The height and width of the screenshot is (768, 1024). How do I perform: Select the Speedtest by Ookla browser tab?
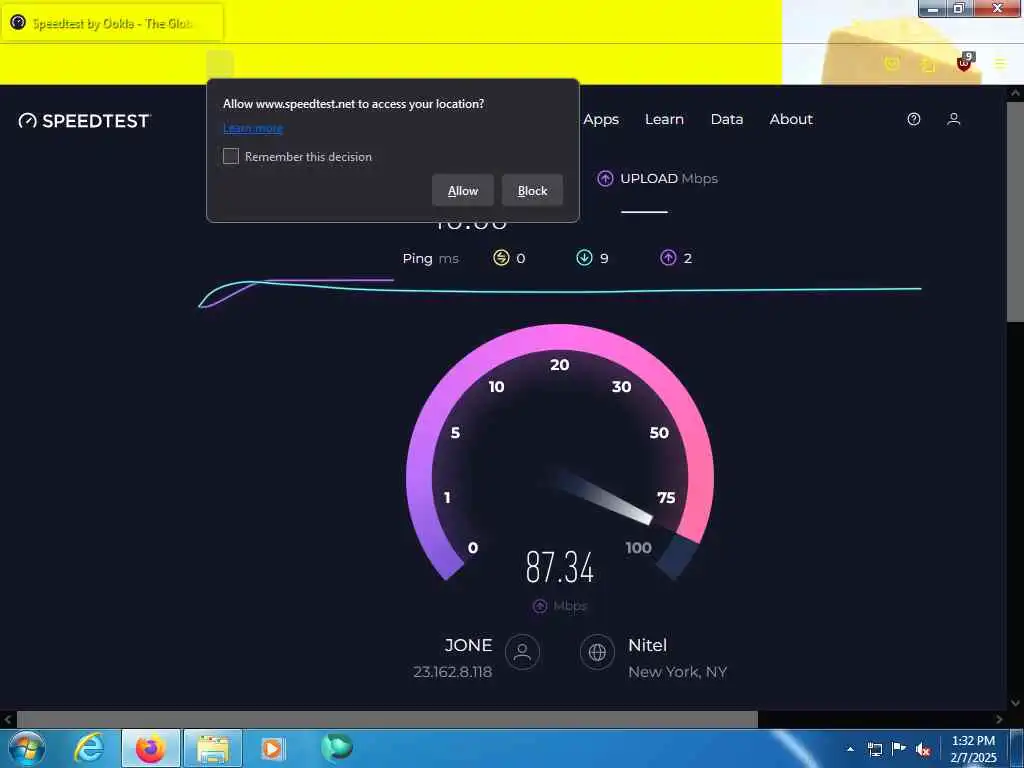[x=112, y=24]
